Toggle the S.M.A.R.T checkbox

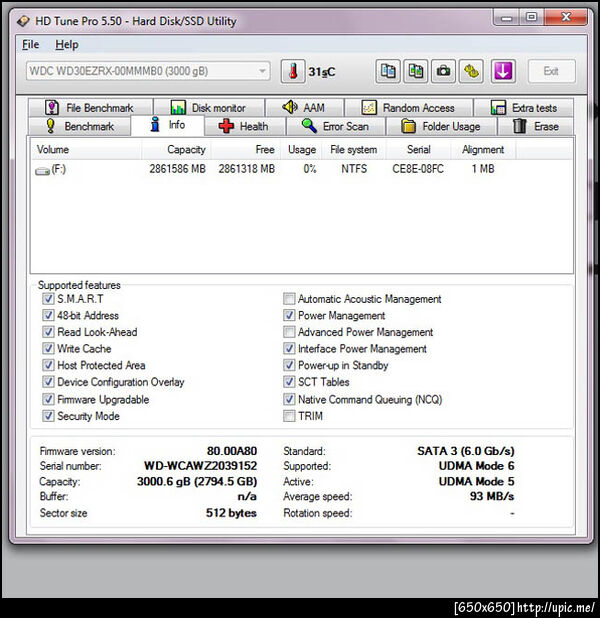pyautogui.click(x=48, y=299)
